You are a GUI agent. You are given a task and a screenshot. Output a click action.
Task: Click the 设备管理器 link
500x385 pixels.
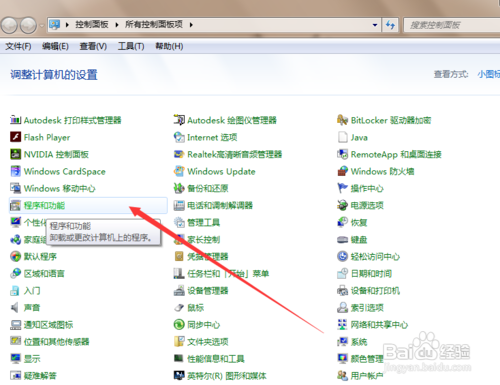[x=208, y=291]
